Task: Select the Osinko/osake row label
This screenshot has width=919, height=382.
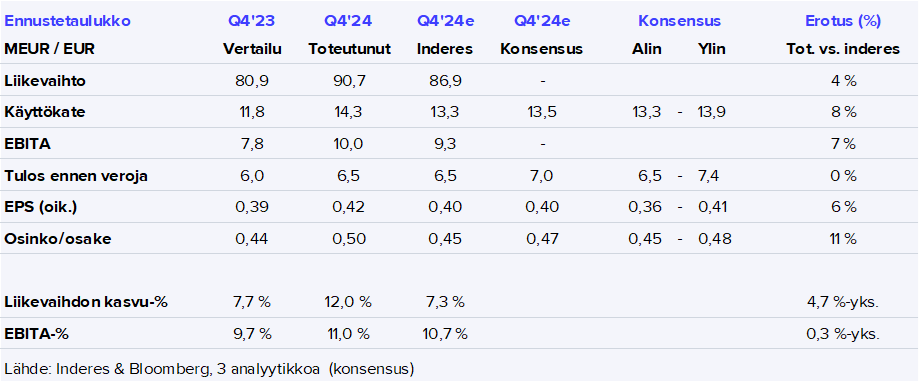Action: pos(57,239)
